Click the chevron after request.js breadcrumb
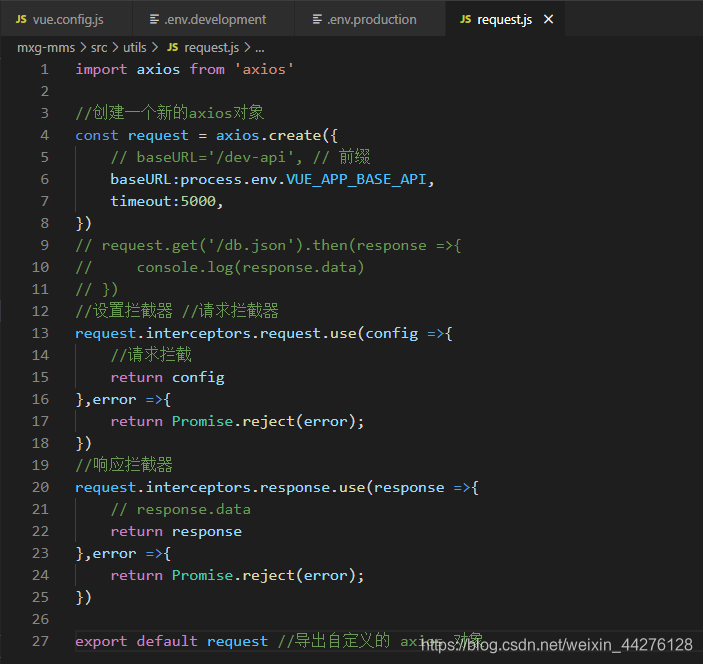Screen dimensions: 703x664 247,48
